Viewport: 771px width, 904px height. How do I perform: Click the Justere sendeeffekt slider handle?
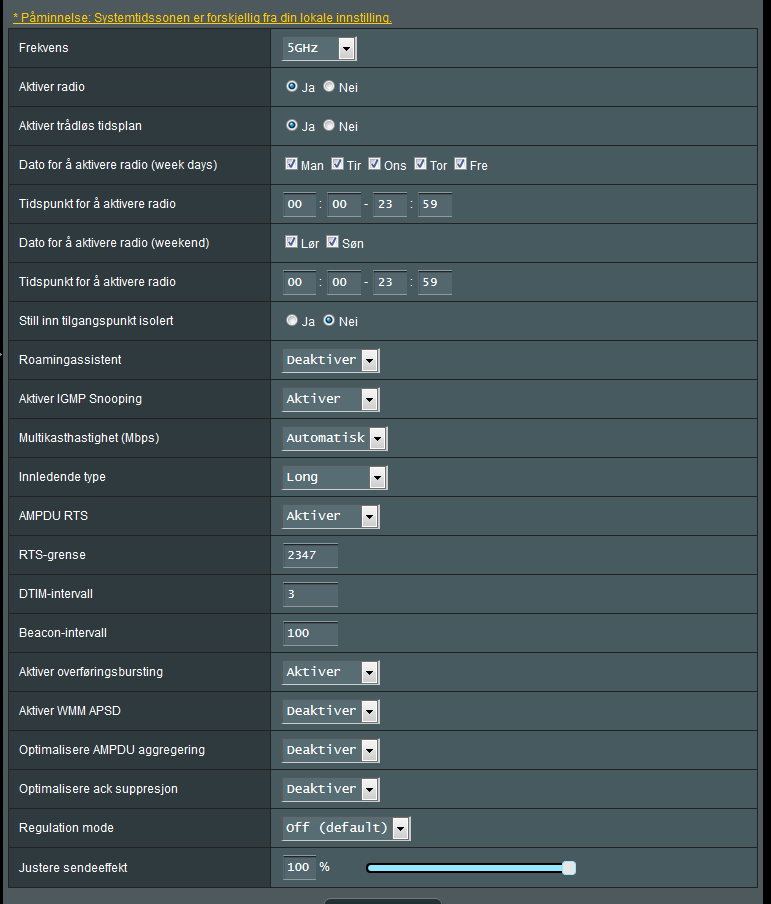point(569,868)
